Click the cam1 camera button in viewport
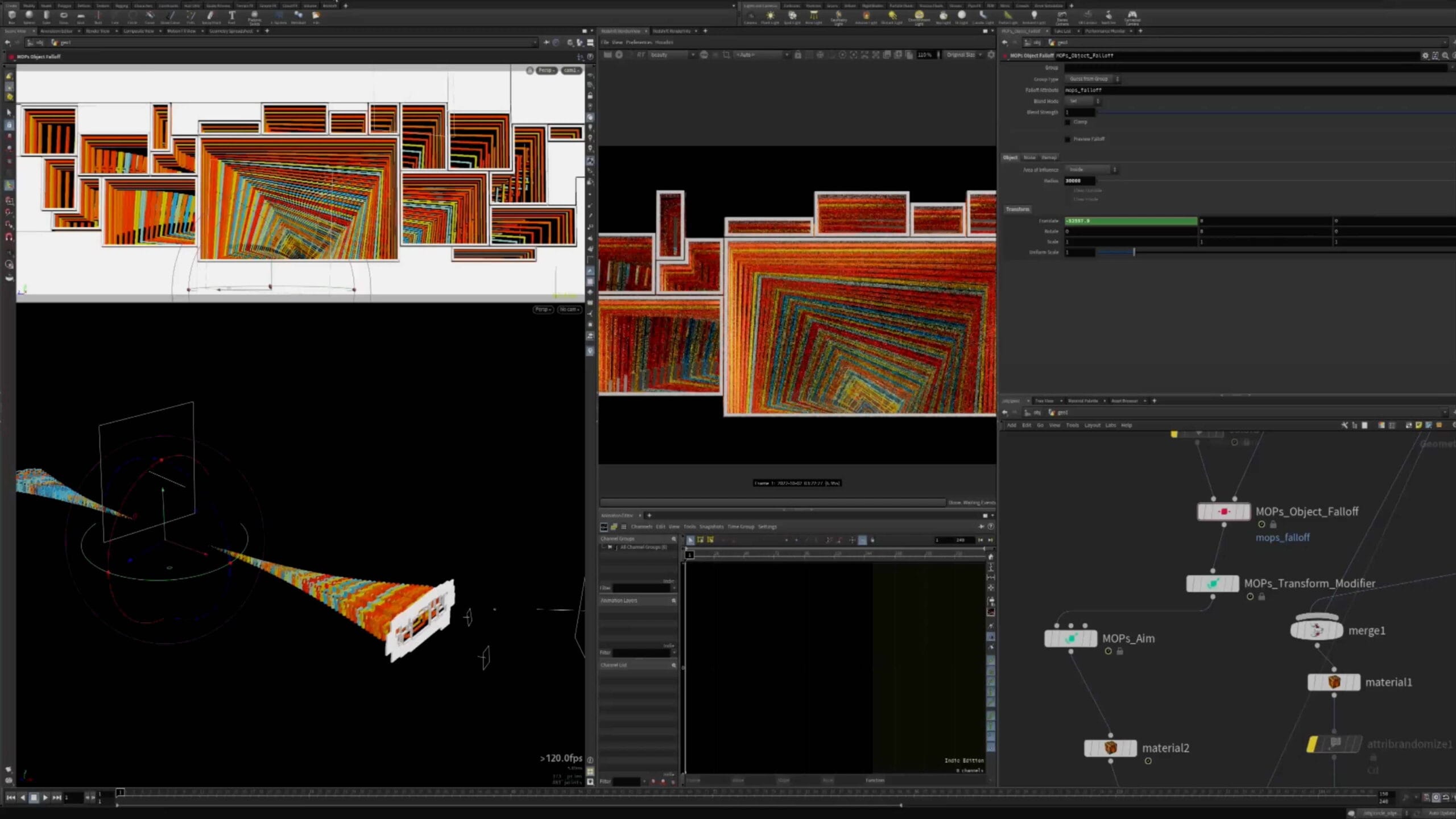 pos(570,71)
